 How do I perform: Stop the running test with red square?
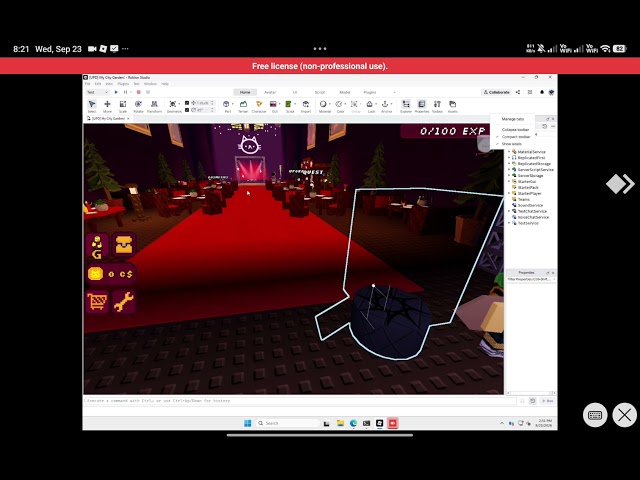138,92
